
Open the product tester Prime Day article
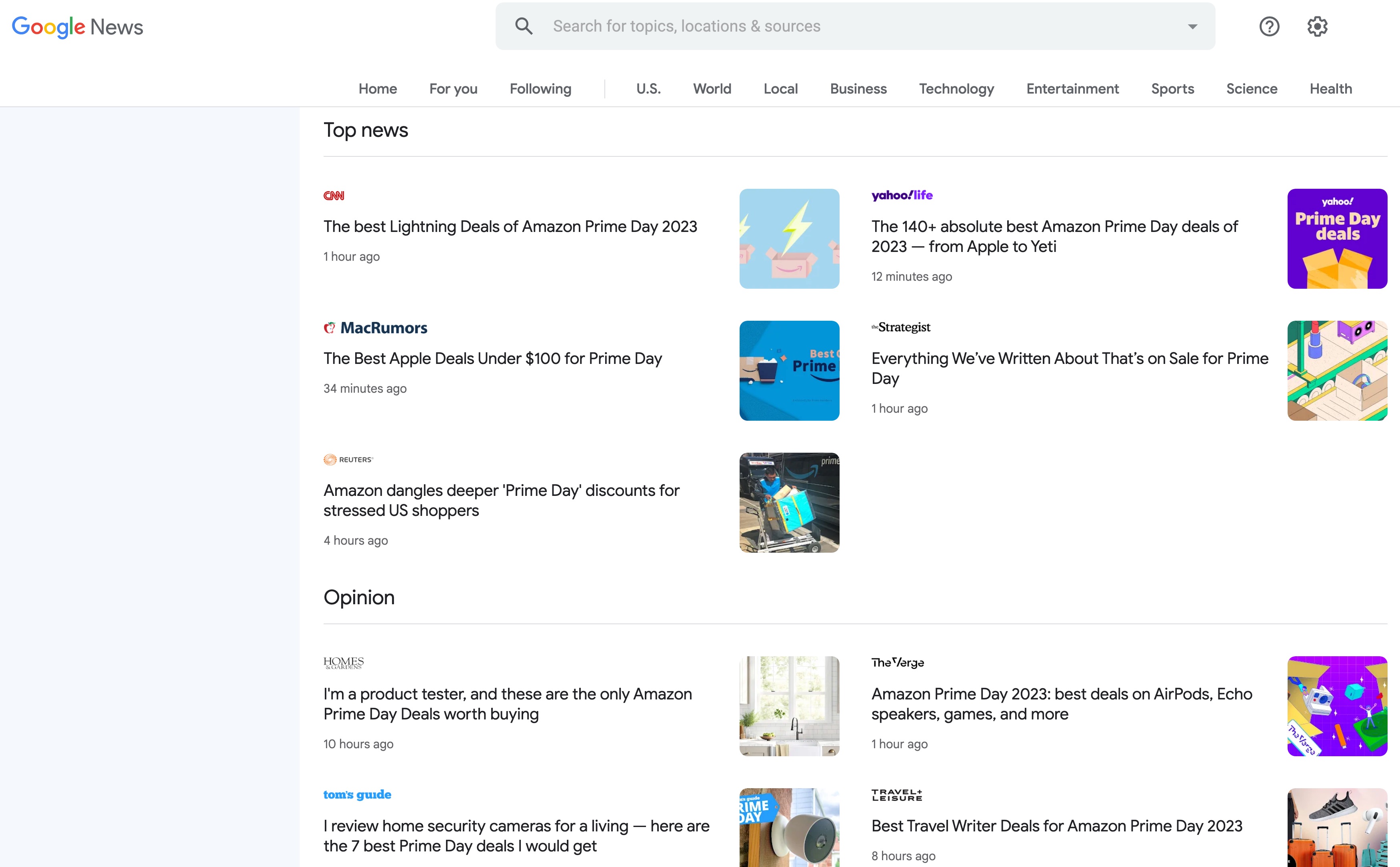point(508,703)
